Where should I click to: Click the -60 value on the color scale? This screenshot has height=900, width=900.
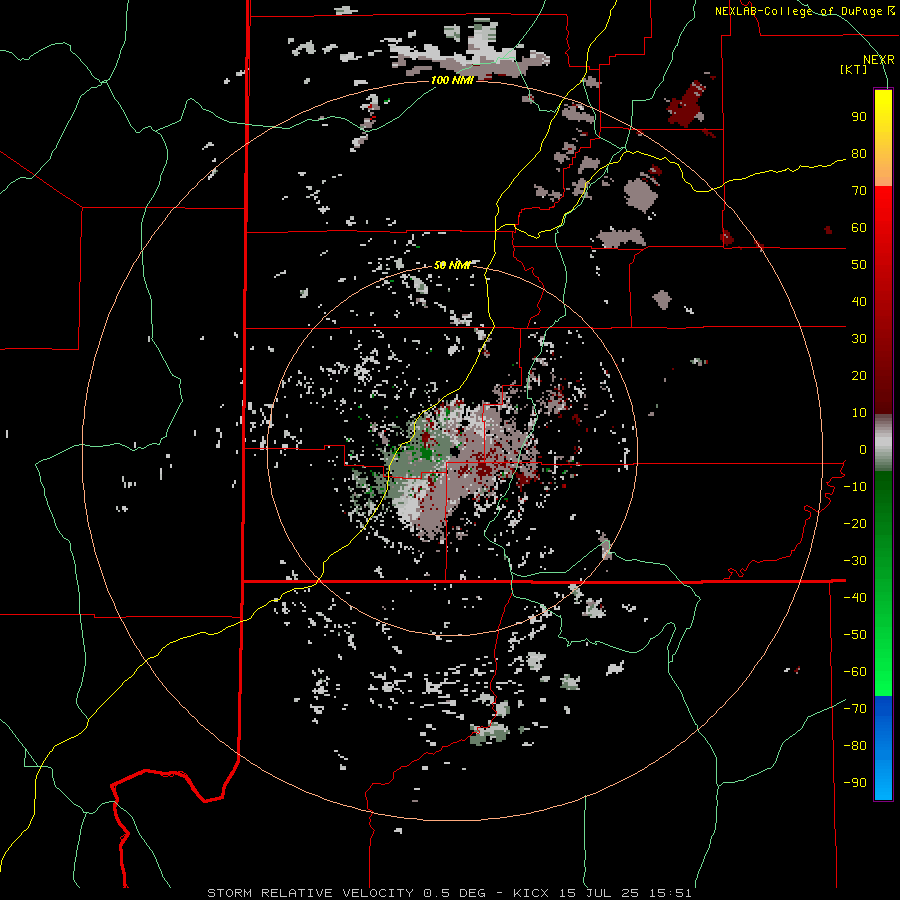click(x=855, y=672)
